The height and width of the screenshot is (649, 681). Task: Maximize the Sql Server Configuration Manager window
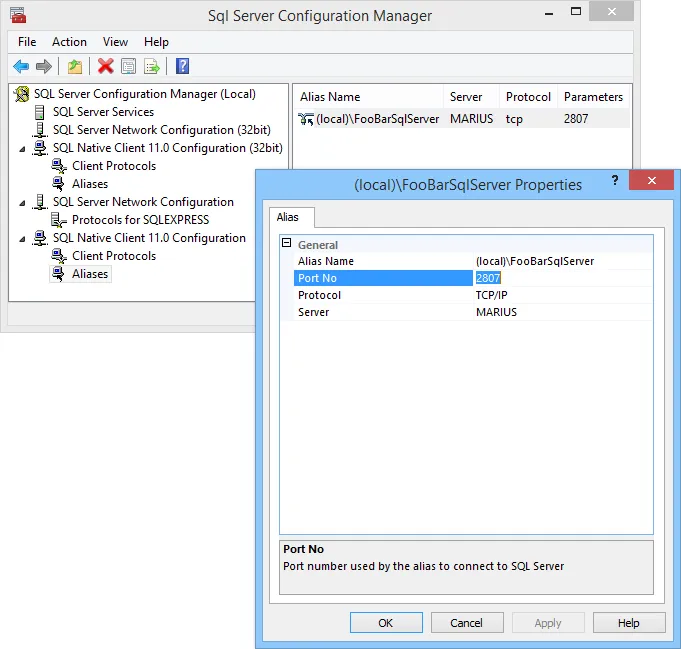(576, 12)
